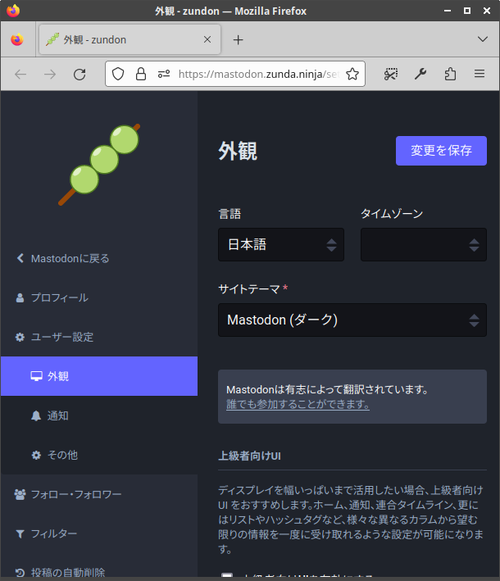Open the extensions puzzle icon
This screenshot has width=500, height=581.
click(x=450, y=74)
